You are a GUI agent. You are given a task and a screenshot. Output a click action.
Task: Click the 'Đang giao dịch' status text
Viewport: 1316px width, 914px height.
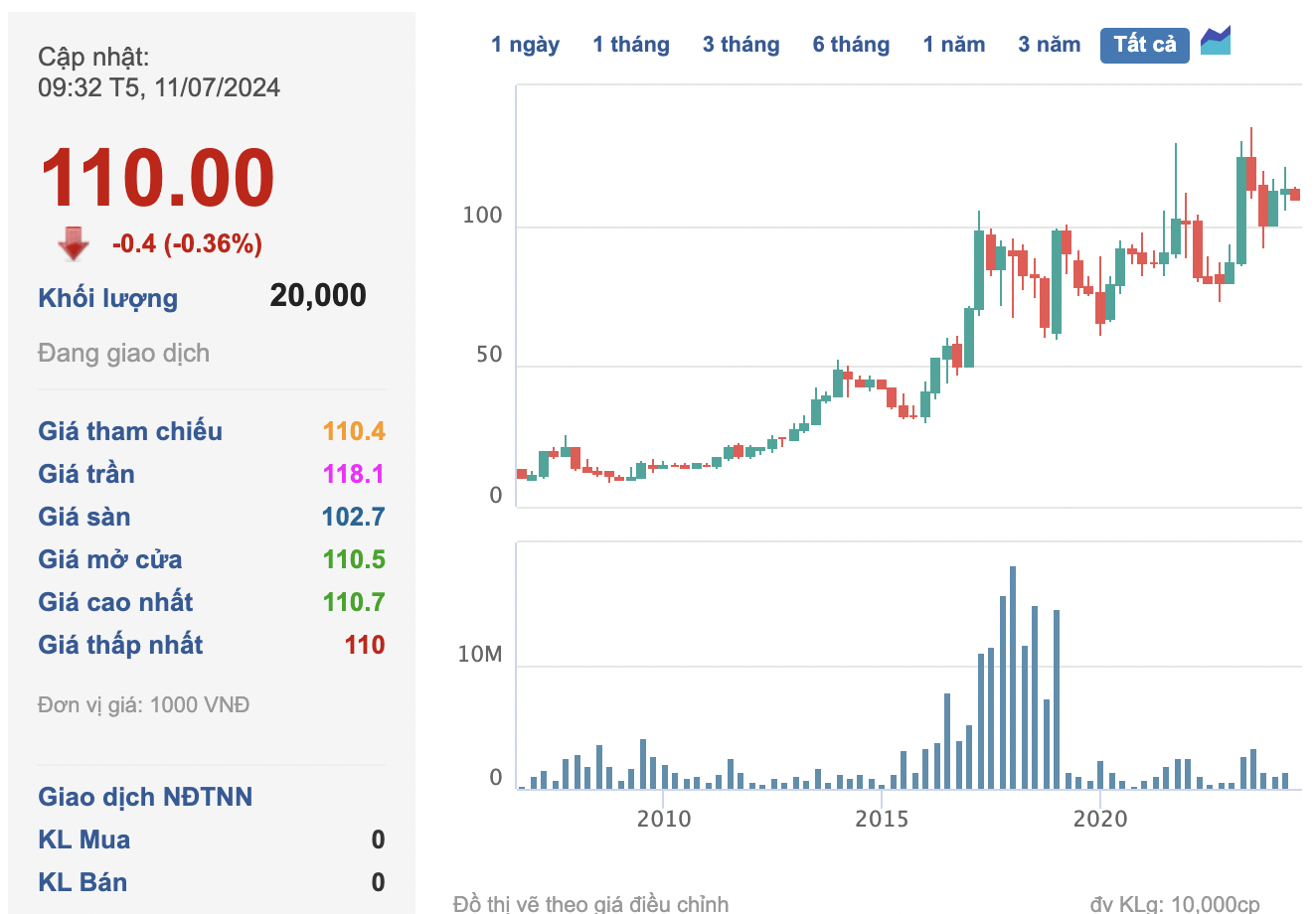pyautogui.click(x=124, y=354)
